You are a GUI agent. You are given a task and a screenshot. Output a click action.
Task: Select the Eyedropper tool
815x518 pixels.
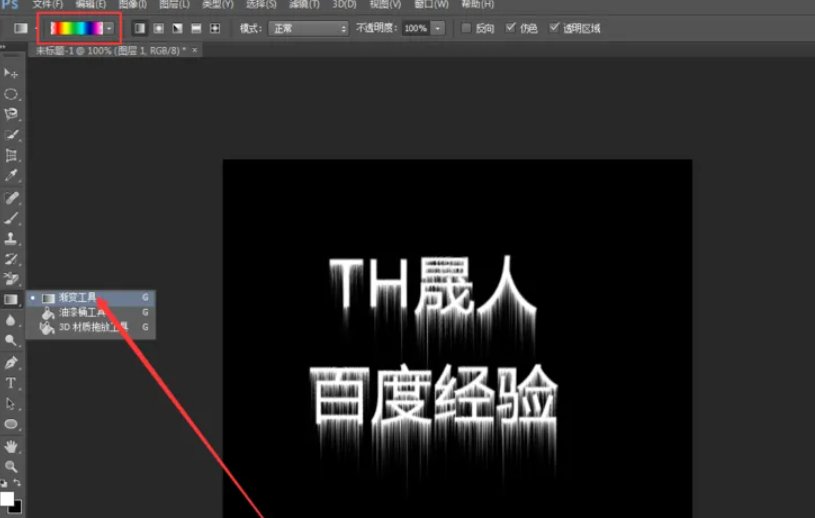coord(10,176)
